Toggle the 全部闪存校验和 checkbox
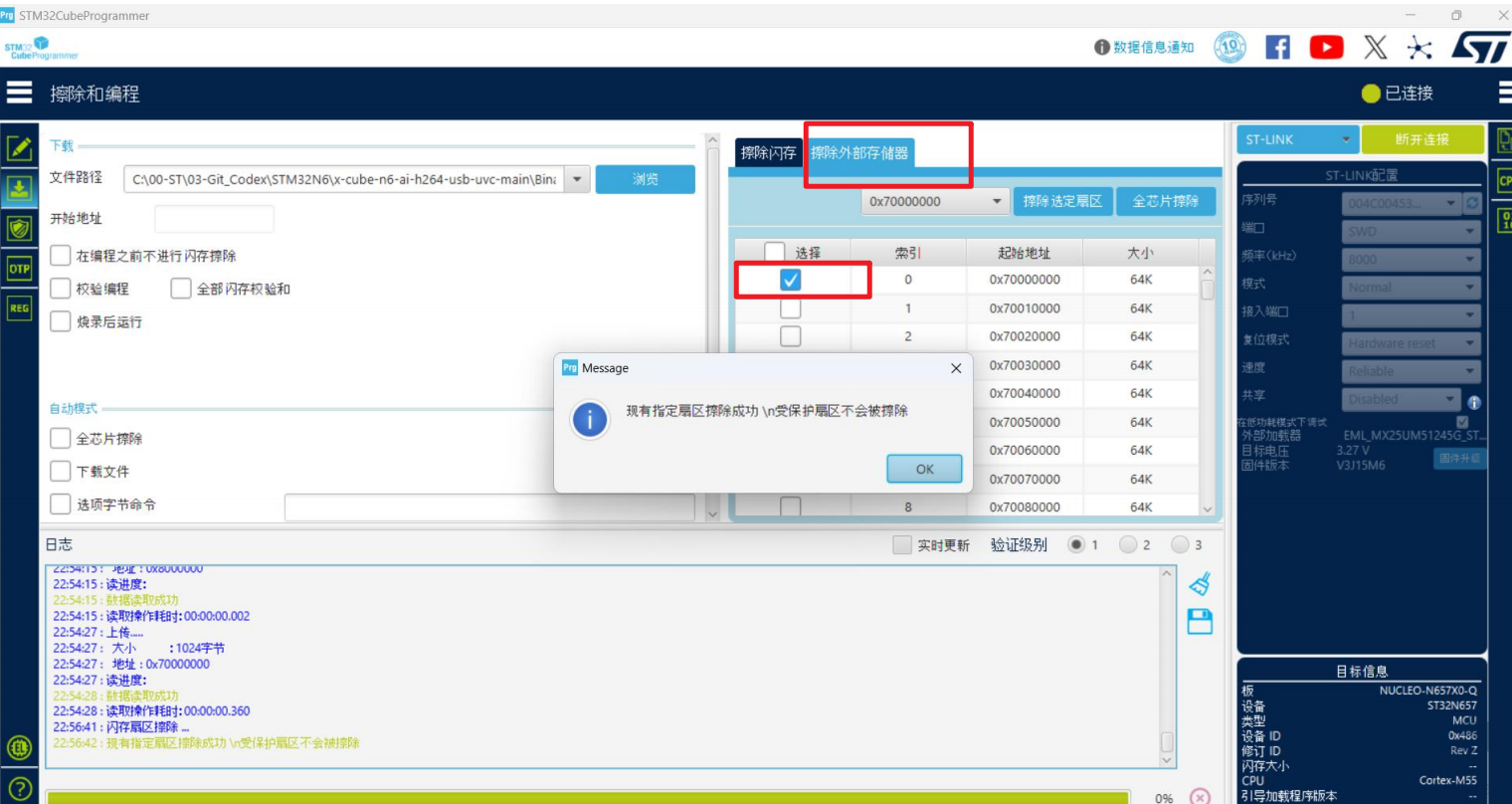1512x804 pixels. pyautogui.click(x=181, y=289)
